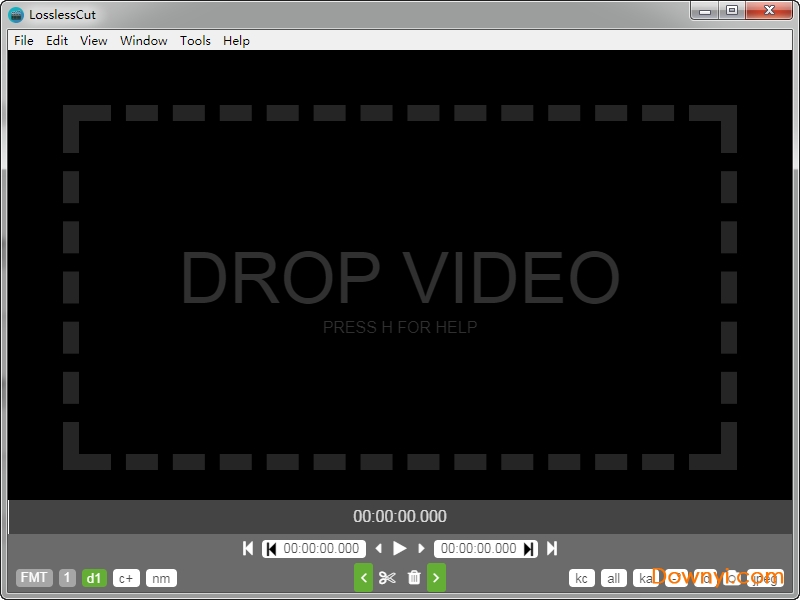Click the green right chevron button

[437, 577]
